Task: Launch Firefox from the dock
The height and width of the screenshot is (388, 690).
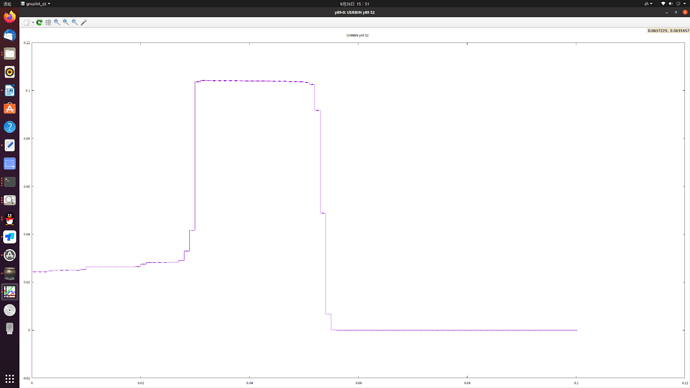Action: pos(10,17)
